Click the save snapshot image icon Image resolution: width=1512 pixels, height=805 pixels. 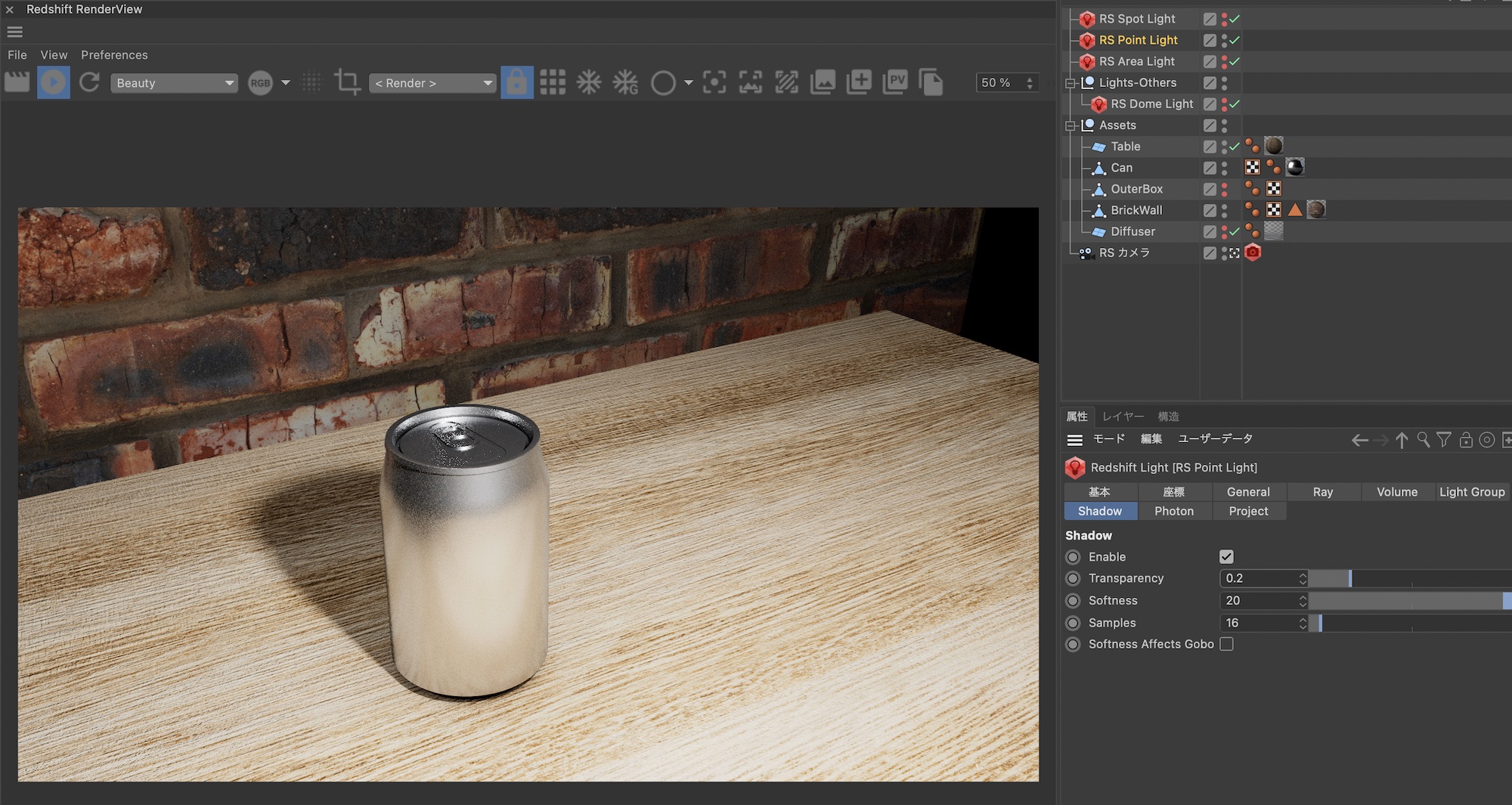tap(823, 82)
